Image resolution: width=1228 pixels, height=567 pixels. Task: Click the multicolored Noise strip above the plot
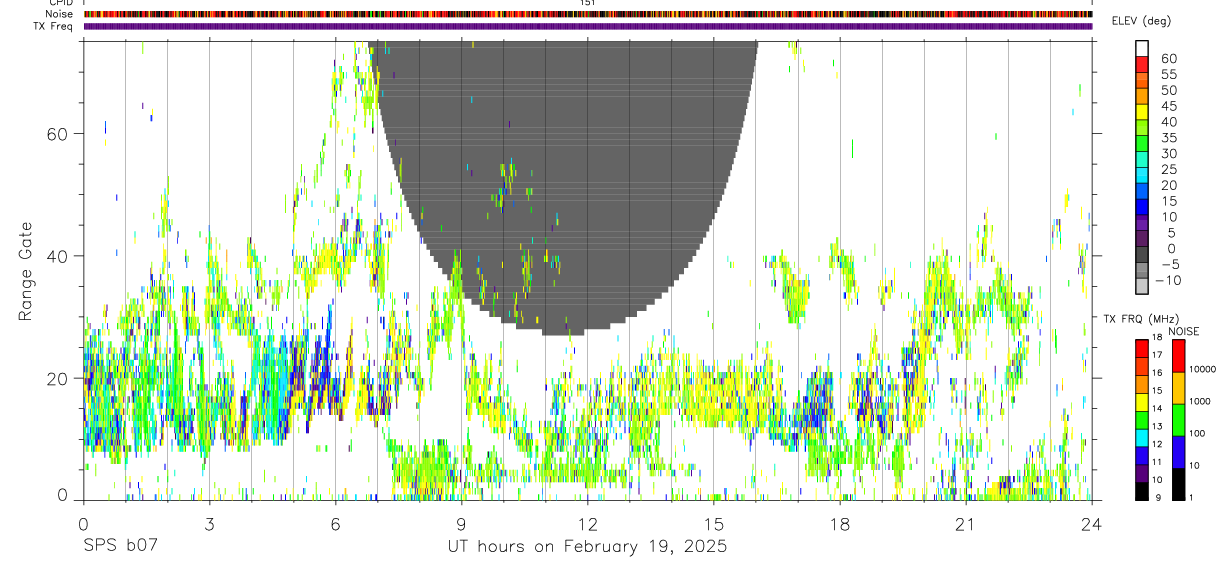tap(587, 14)
